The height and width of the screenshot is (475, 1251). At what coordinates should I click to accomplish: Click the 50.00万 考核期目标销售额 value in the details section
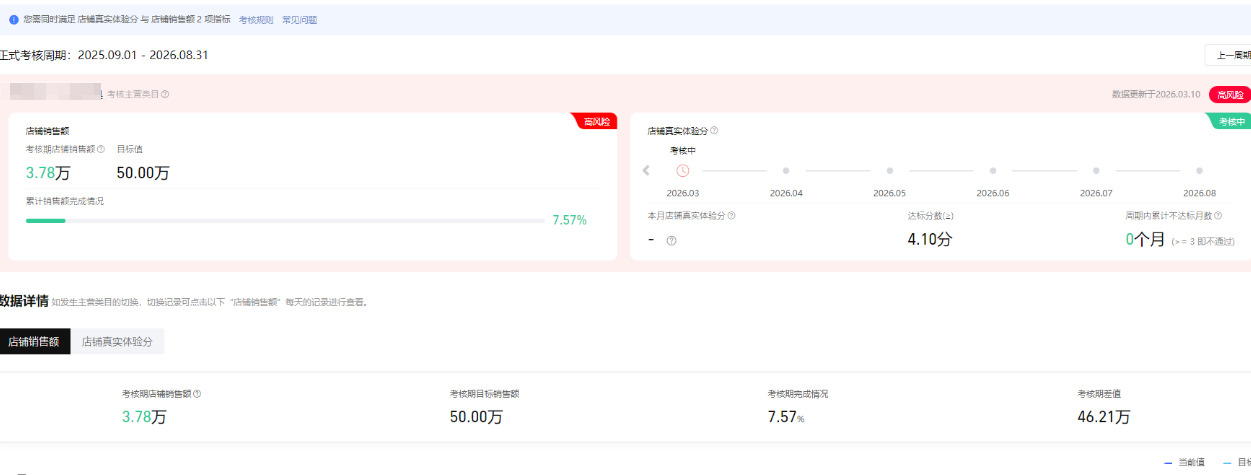476,417
